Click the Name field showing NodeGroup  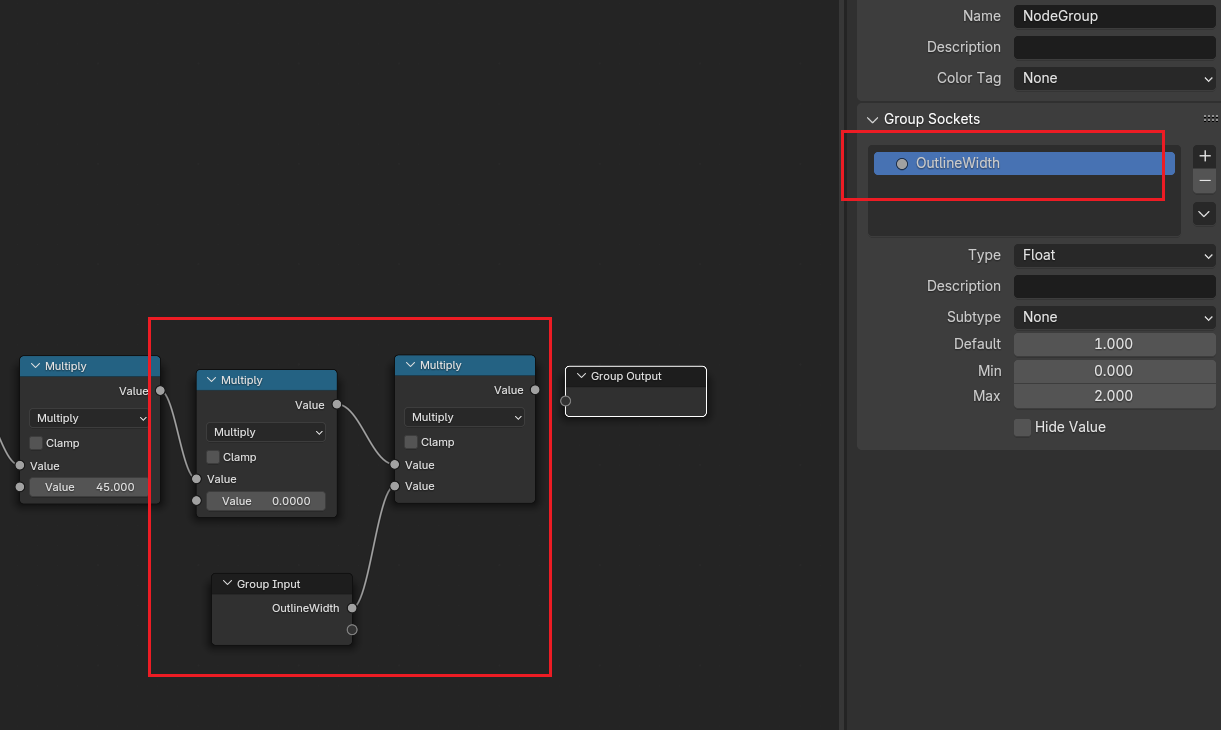coord(1114,16)
